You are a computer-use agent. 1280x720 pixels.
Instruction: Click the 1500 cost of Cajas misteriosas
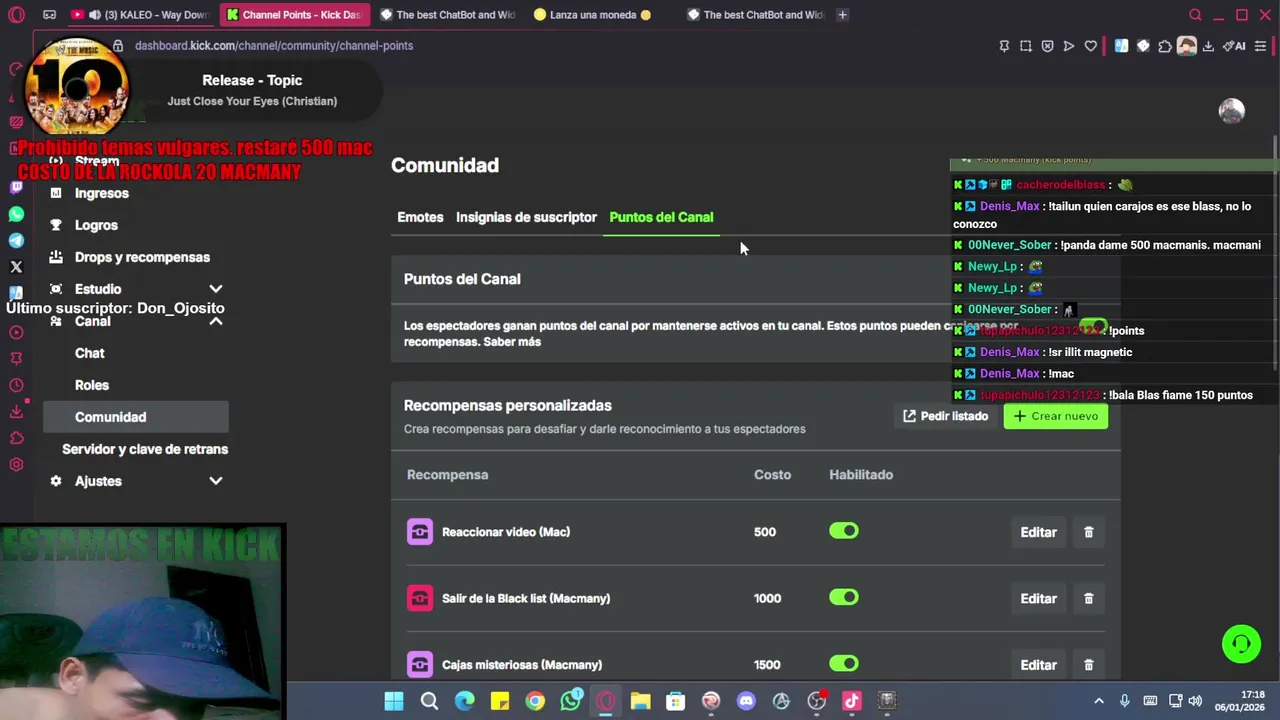pos(768,665)
